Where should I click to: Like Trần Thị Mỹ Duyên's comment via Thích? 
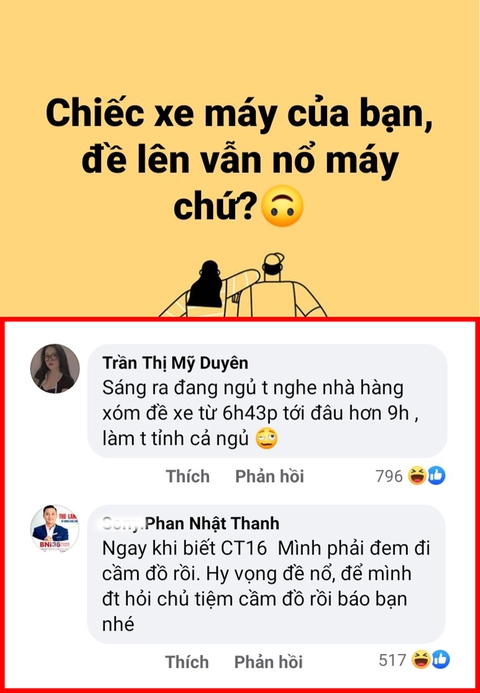(187, 476)
